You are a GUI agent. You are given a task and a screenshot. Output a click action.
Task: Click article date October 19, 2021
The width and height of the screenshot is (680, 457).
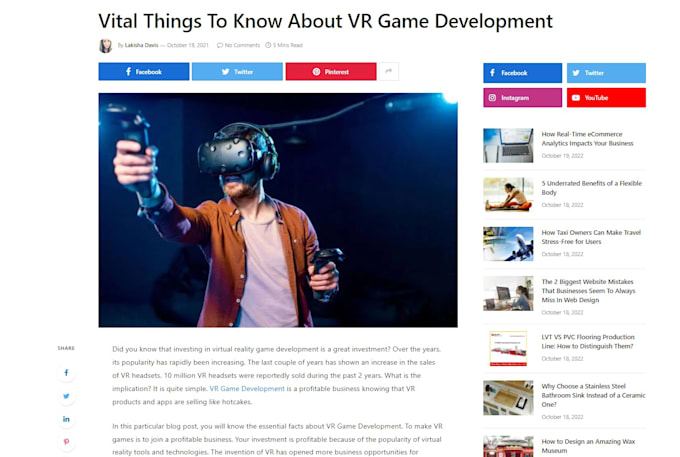(188, 45)
